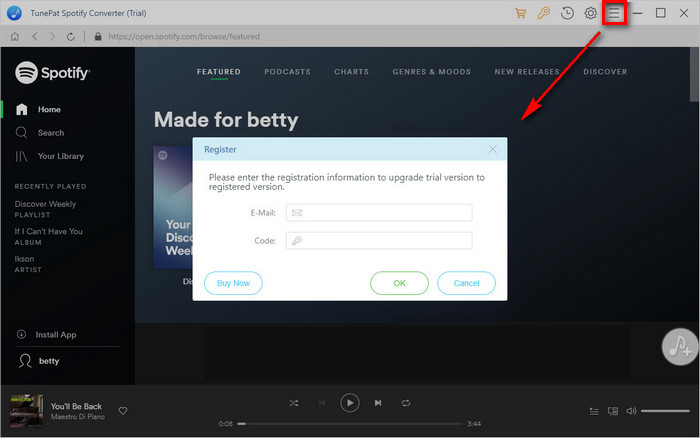Open the connect to device icon

click(x=613, y=411)
